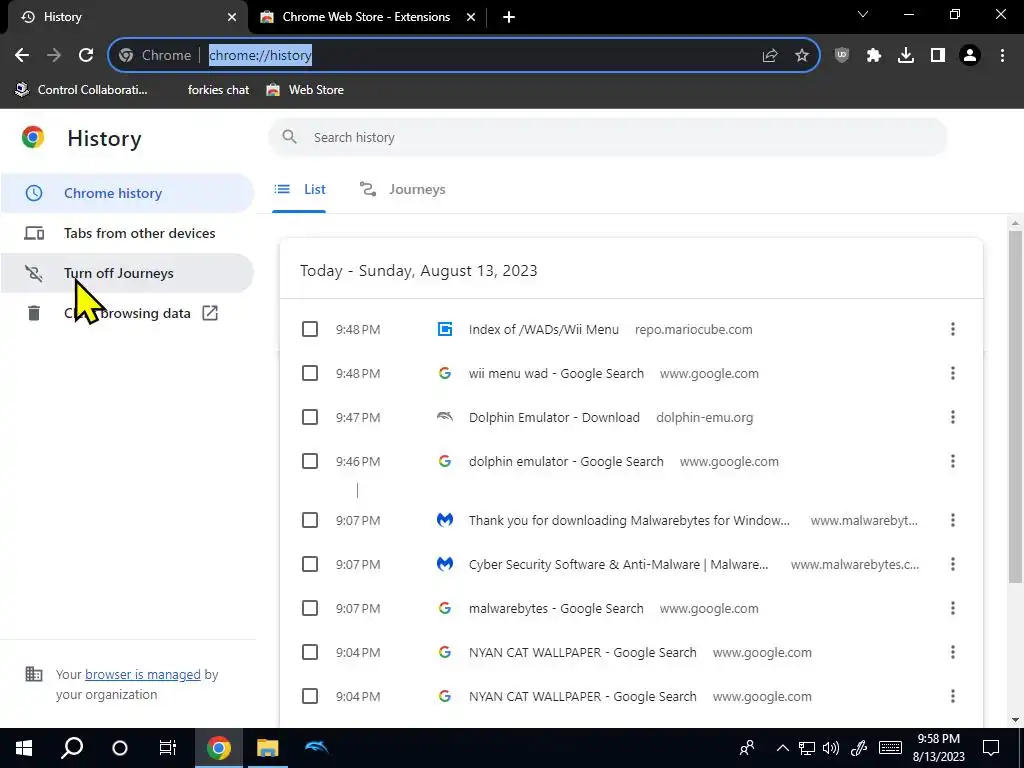Click the browser back arrow

coord(22,56)
